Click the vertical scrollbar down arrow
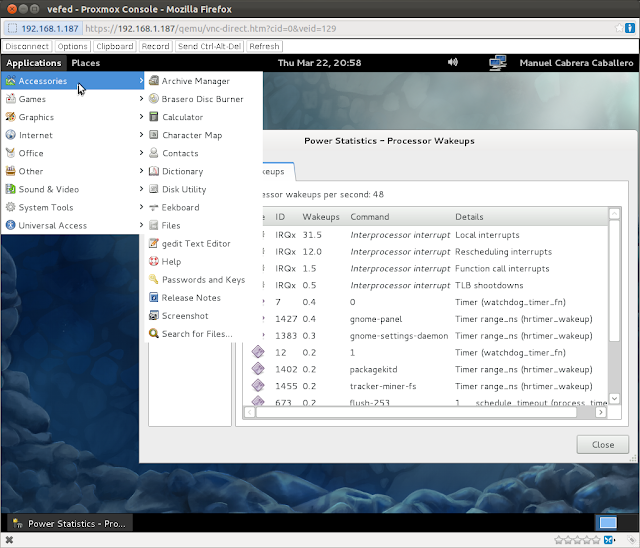The height and width of the screenshot is (548, 640). pos(614,398)
